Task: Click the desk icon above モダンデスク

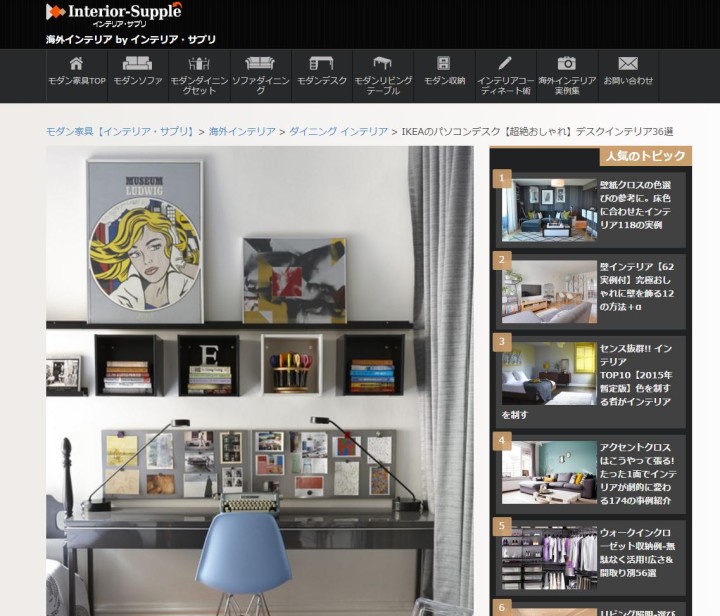Action: [321, 63]
